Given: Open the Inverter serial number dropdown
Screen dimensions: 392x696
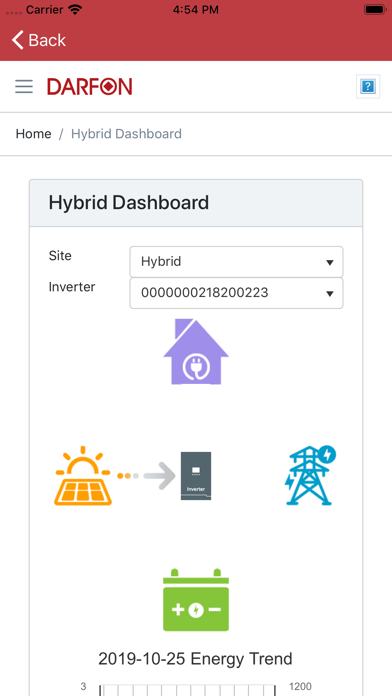Looking at the screenshot, I should (x=236, y=293).
